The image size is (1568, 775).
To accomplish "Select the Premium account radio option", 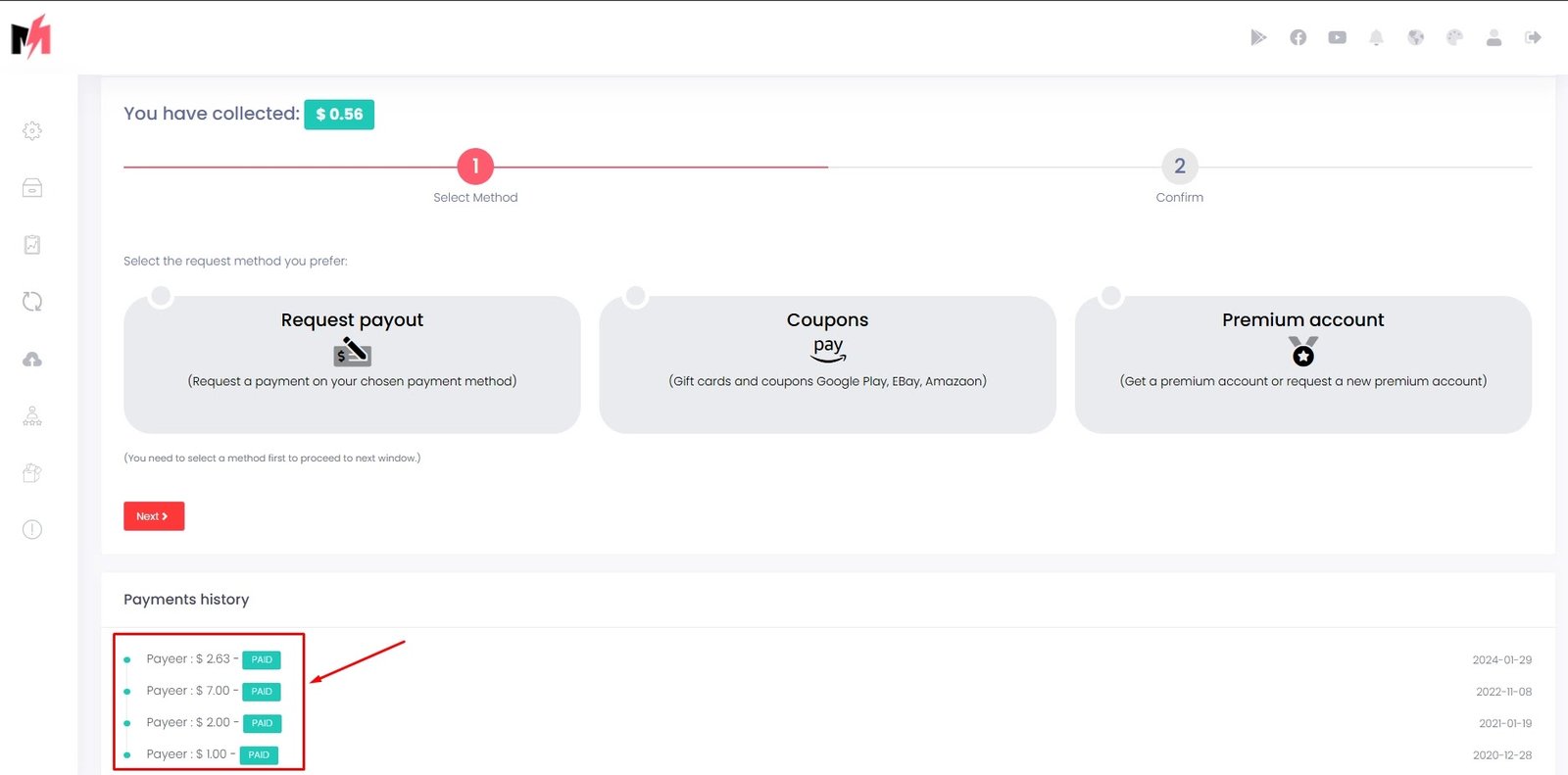I will click(1111, 296).
